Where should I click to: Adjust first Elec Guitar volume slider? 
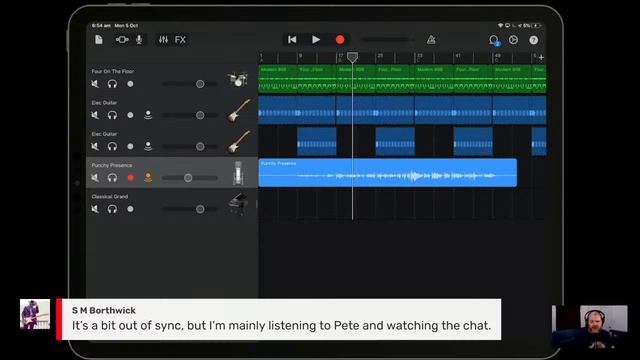(x=190, y=115)
